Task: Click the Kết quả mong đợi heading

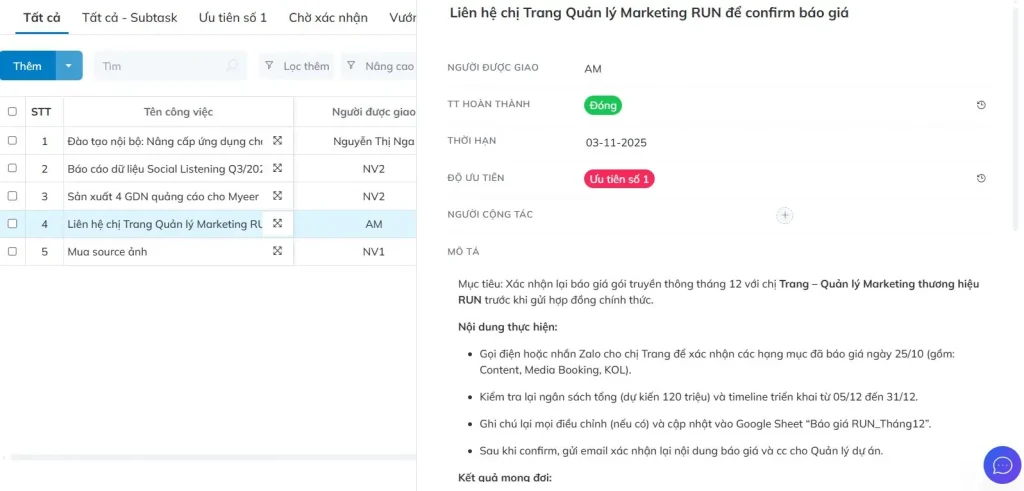Action: coord(505,478)
